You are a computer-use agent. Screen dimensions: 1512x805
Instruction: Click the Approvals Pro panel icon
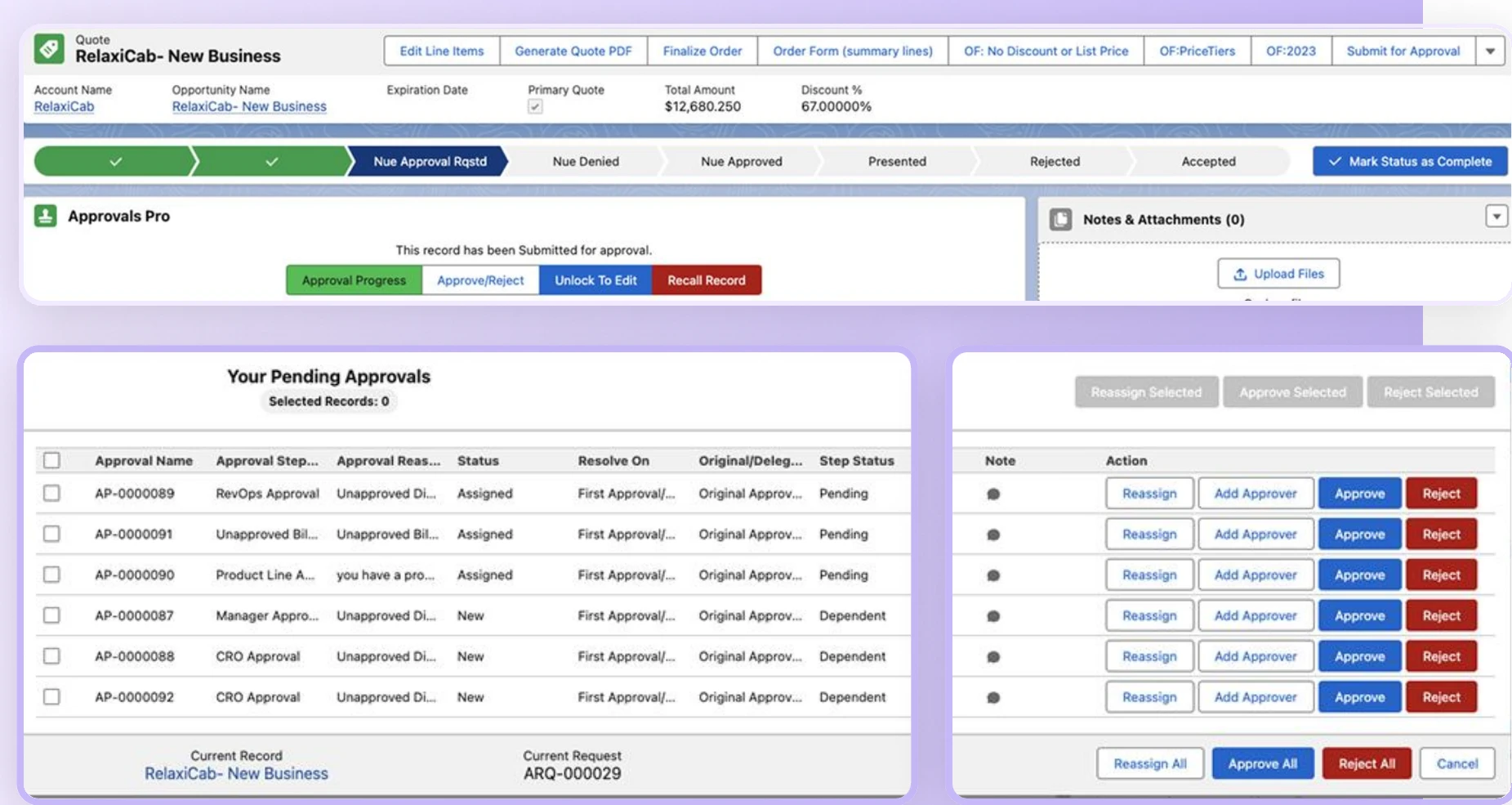pyautogui.click(x=45, y=217)
